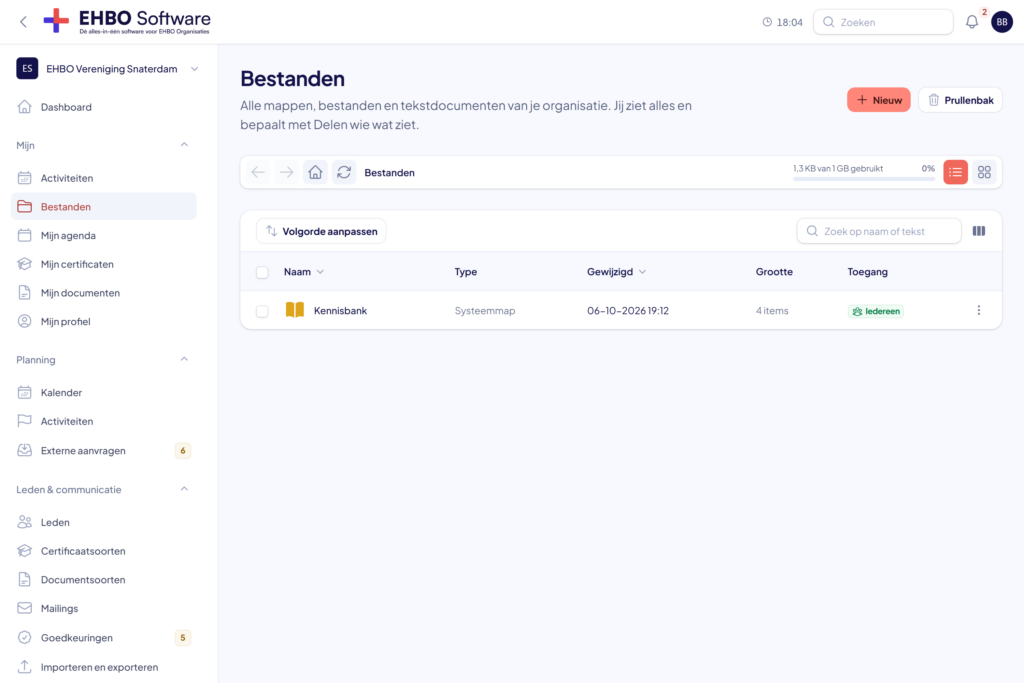Go to the files home folder icon
Screen dimensions: 1024x683
coord(315,172)
